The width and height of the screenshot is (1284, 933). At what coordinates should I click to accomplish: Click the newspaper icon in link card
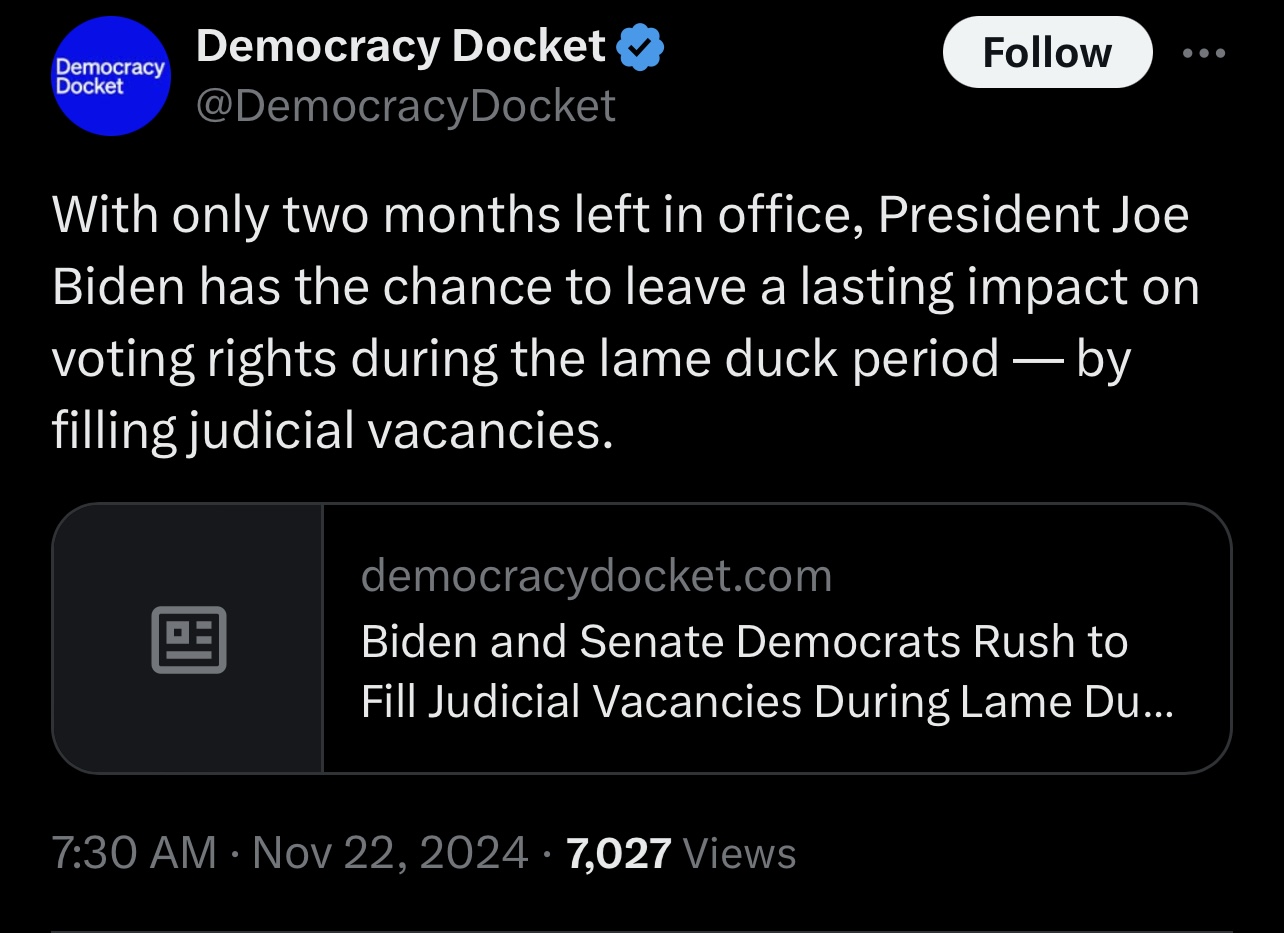[189, 638]
